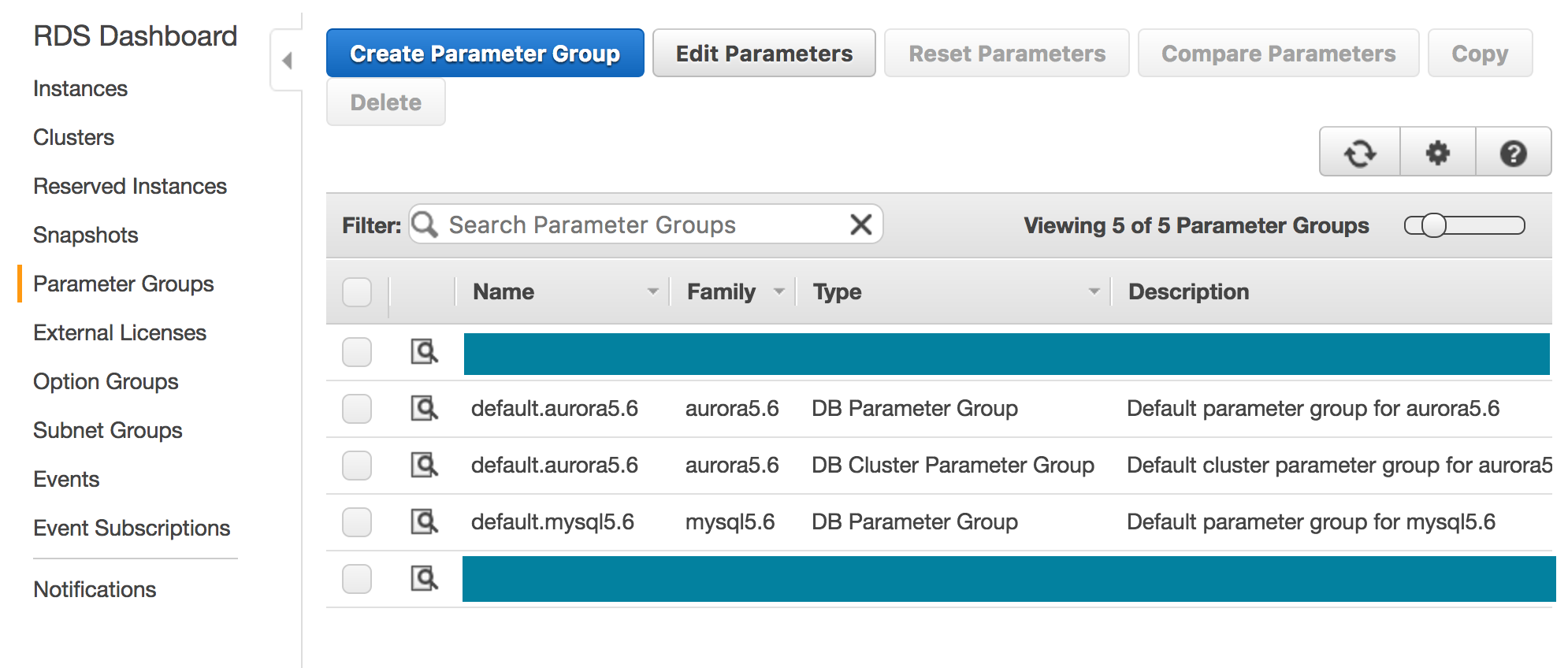Viewport: 1568px width, 668px height.
Task: Open Instances in the sidebar
Action: (x=80, y=88)
